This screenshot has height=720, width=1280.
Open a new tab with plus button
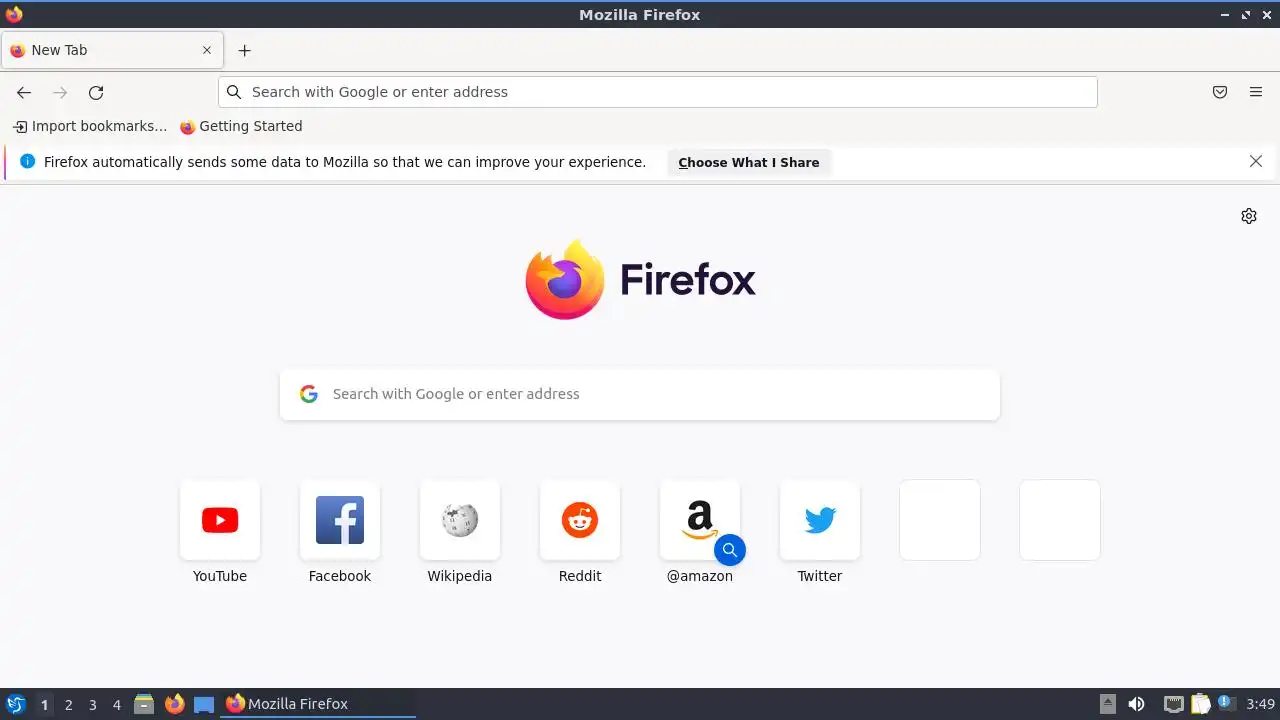click(x=244, y=50)
